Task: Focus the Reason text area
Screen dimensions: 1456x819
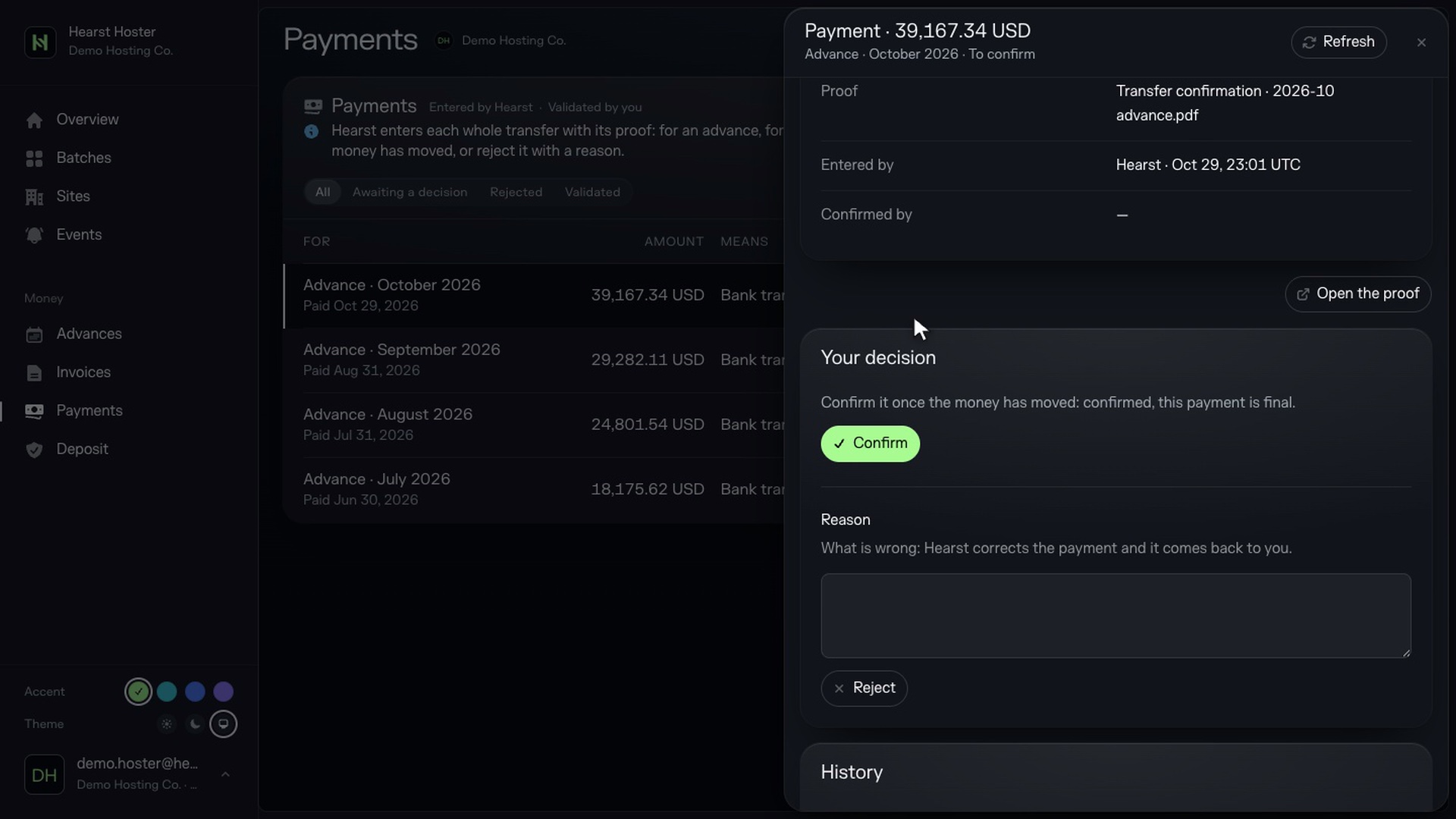Action: point(1116,616)
